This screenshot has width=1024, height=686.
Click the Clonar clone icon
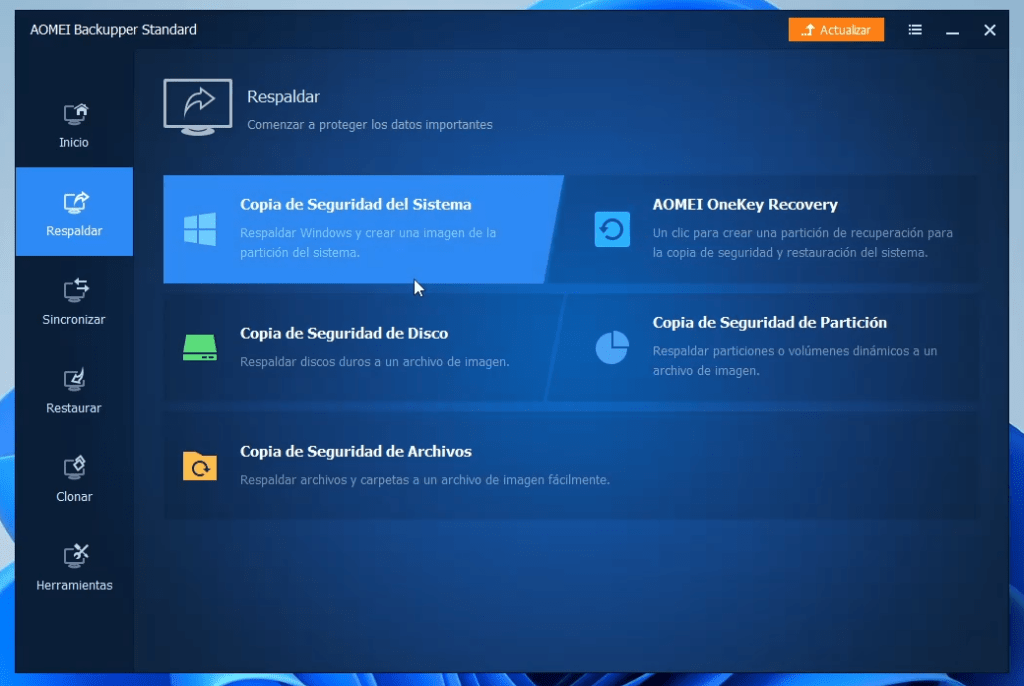click(75, 468)
